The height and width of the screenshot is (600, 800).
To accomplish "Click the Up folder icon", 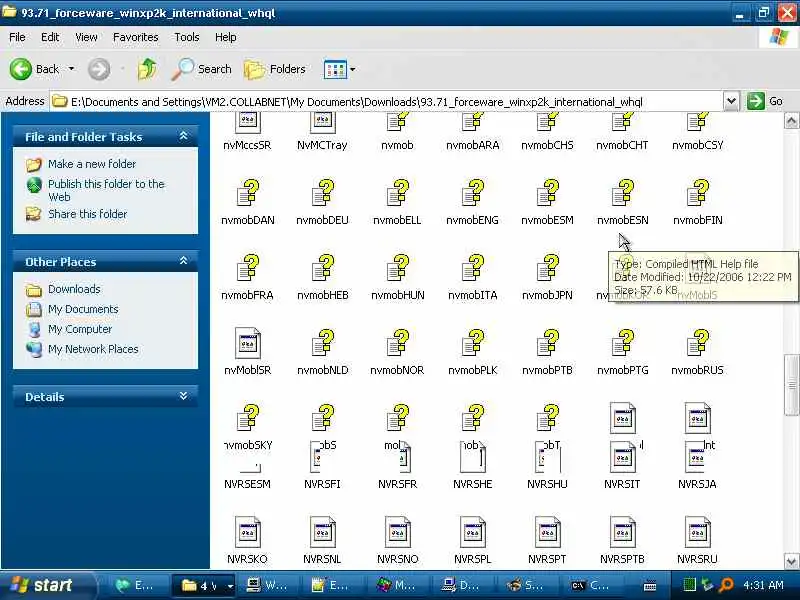I will 147,69.
